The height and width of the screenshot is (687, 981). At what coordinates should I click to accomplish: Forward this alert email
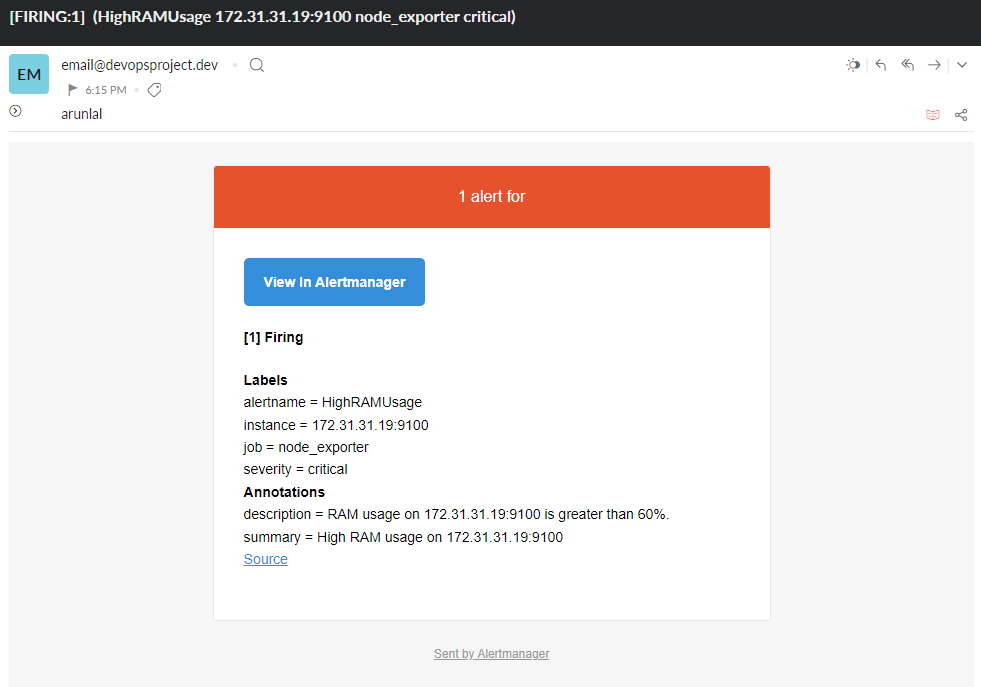tap(934, 64)
